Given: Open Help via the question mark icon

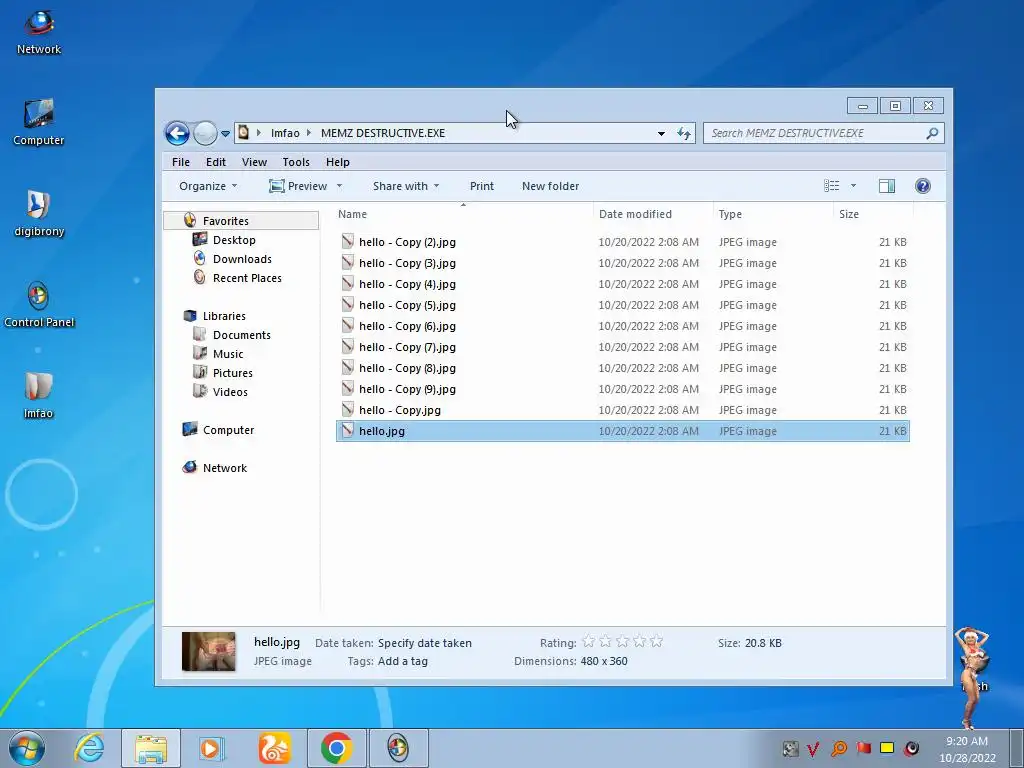Looking at the screenshot, I should (922, 186).
